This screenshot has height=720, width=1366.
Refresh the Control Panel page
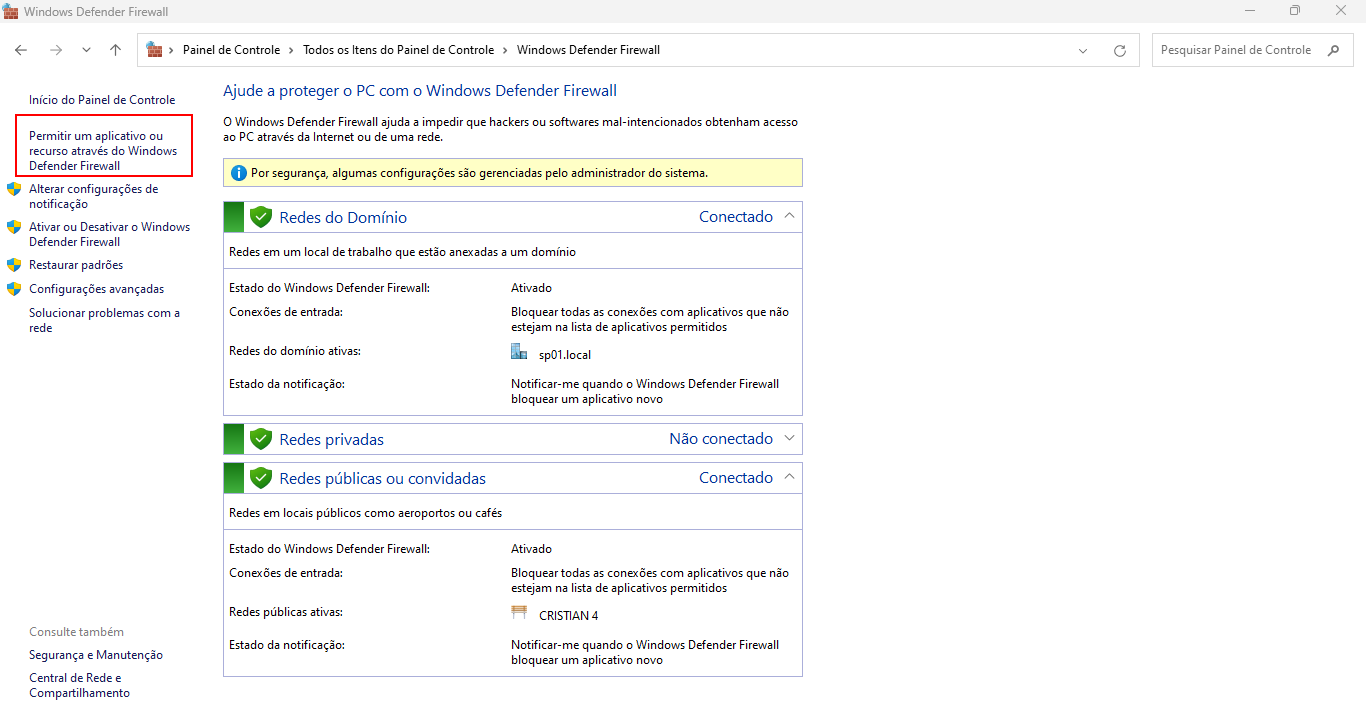(x=1120, y=50)
